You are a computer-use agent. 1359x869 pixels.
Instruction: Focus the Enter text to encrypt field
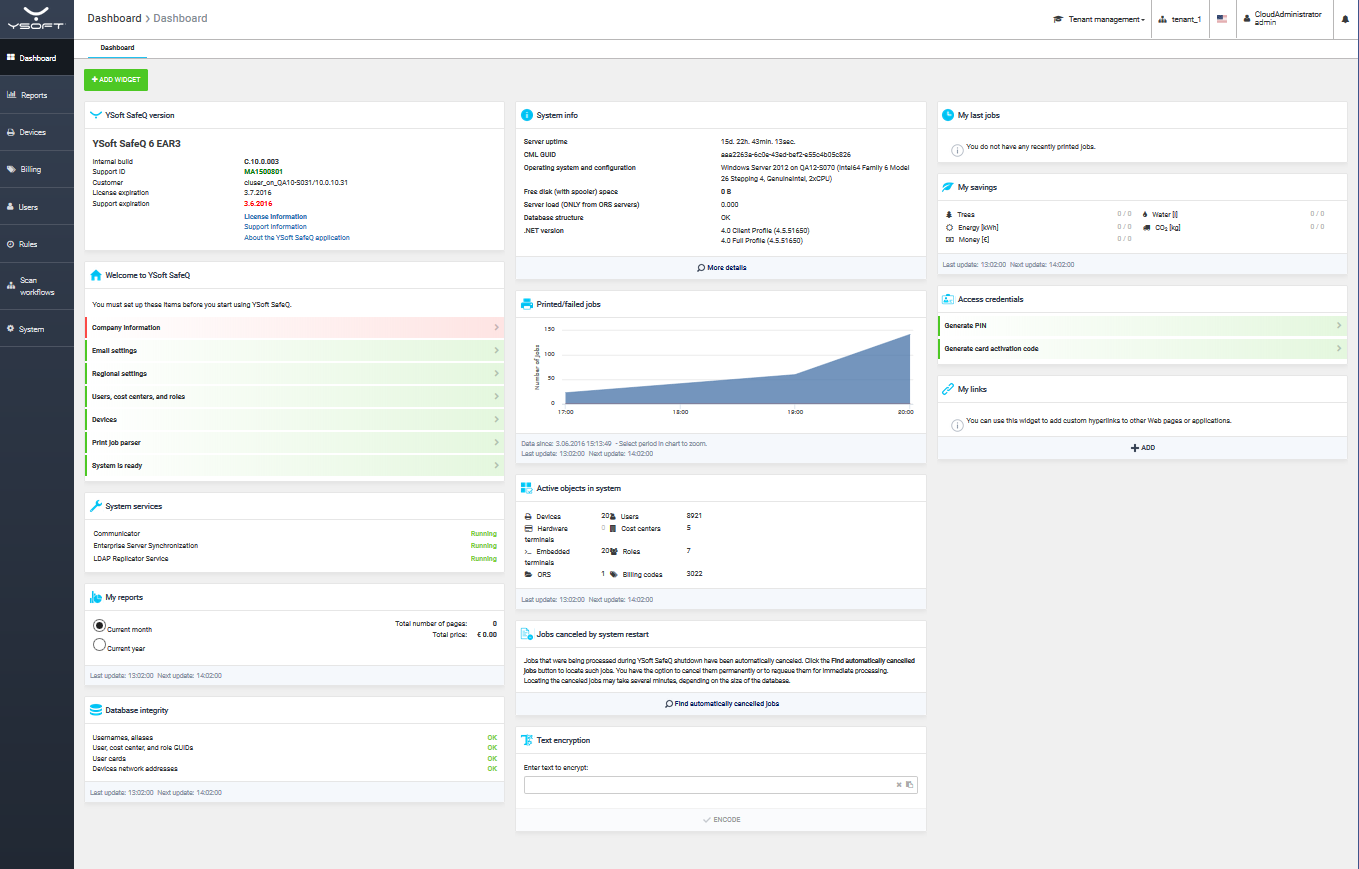[706, 785]
